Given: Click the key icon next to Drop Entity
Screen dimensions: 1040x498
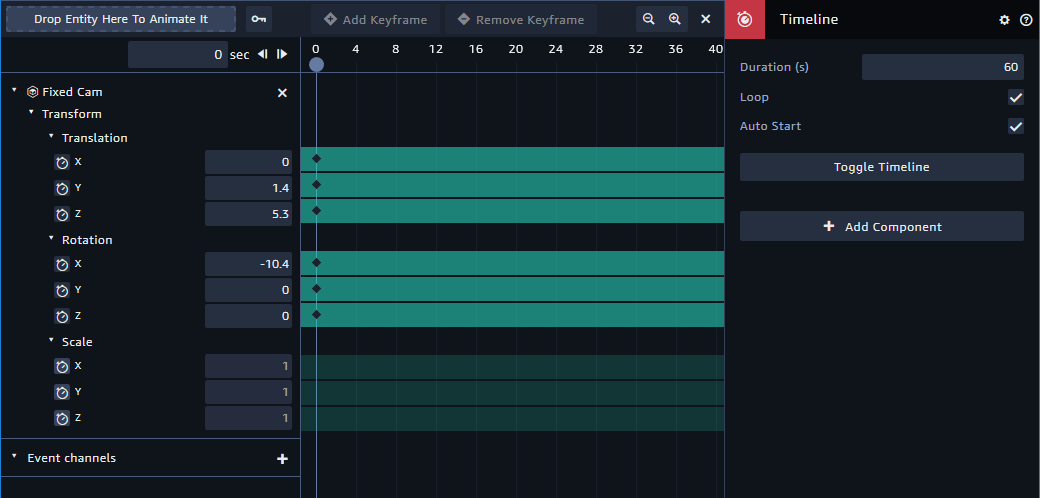Looking at the screenshot, I should (259, 19).
